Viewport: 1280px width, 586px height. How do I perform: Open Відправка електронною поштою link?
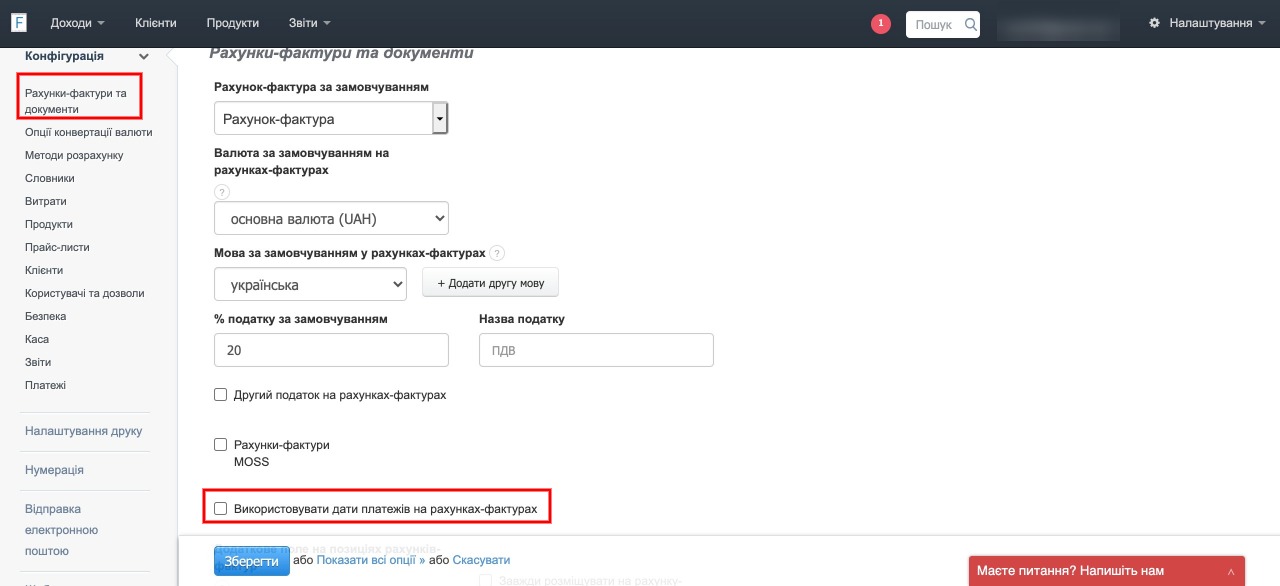(x=61, y=530)
